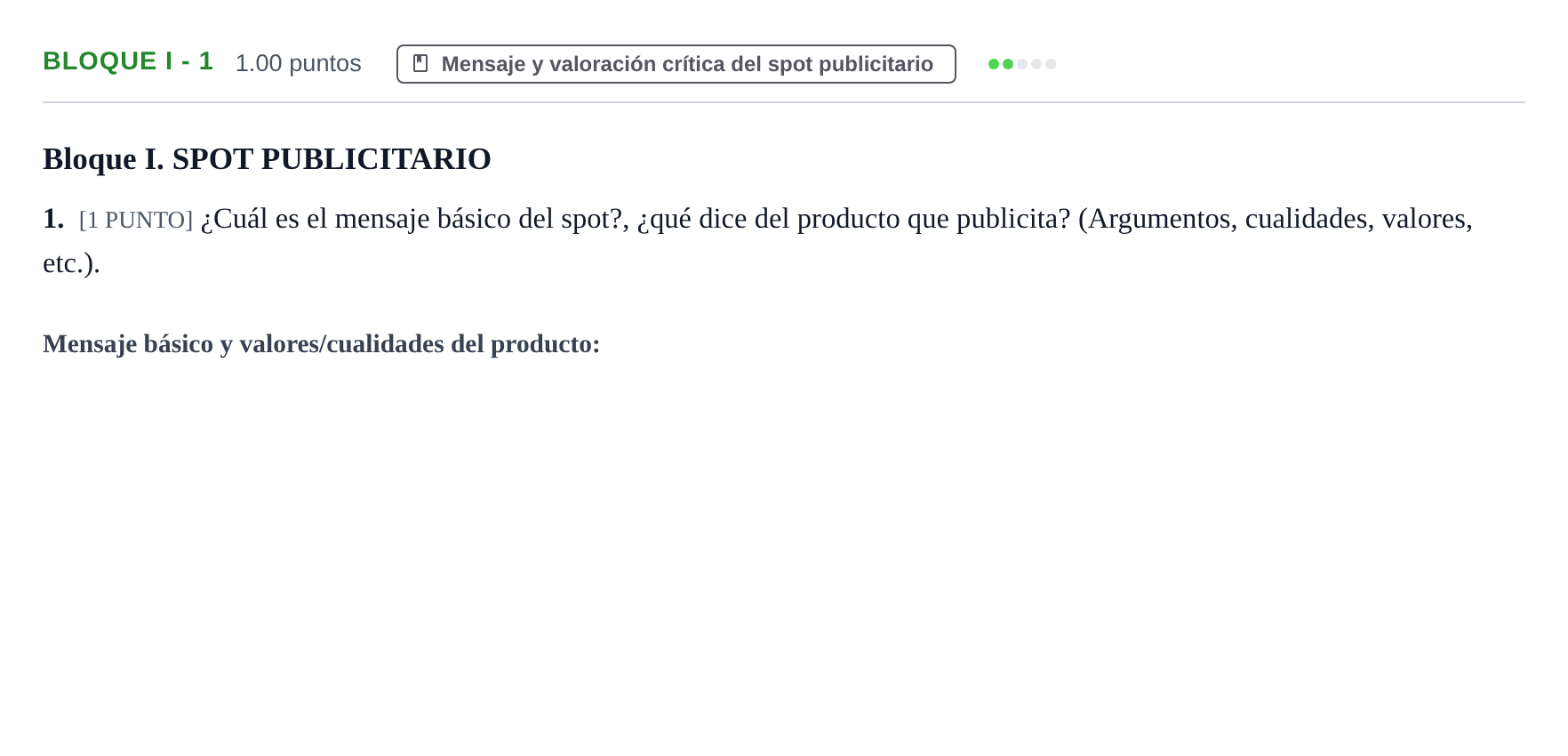Viewport: 1568px width, 756px height.
Task: Click 'Mensaje básico y valores/cualidades del producto:' label
Action: coord(321,343)
